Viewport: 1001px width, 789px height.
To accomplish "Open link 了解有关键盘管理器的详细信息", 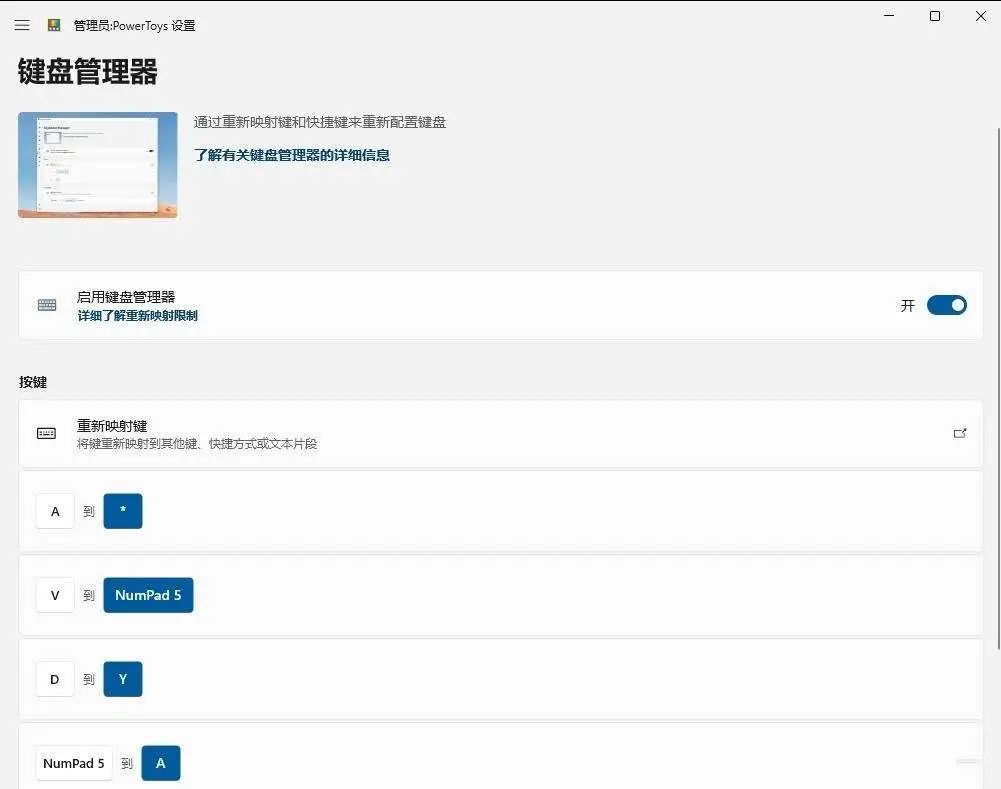I will [x=292, y=155].
